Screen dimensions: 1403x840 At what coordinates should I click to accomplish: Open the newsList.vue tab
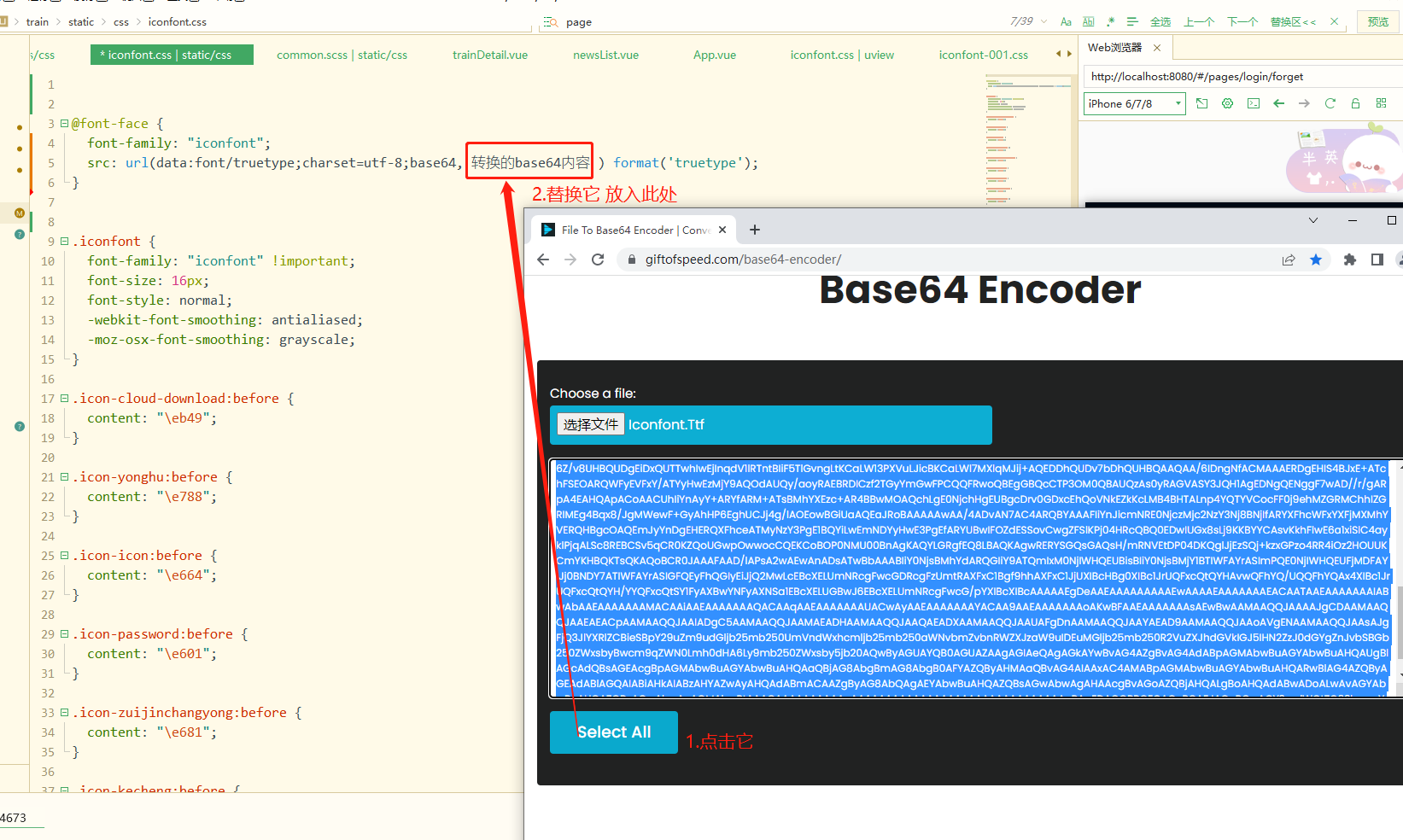click(x=605, y=55)
